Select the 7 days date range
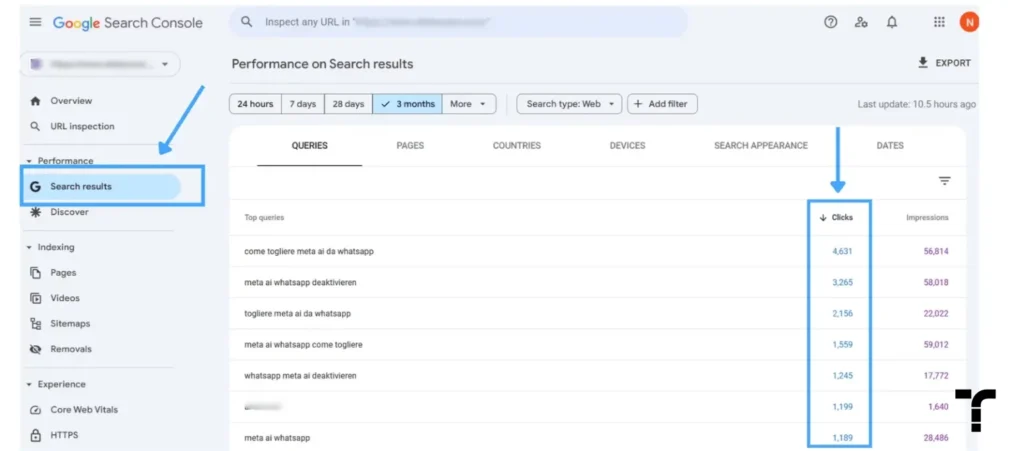1024x451 pixels. coord(302,104)
